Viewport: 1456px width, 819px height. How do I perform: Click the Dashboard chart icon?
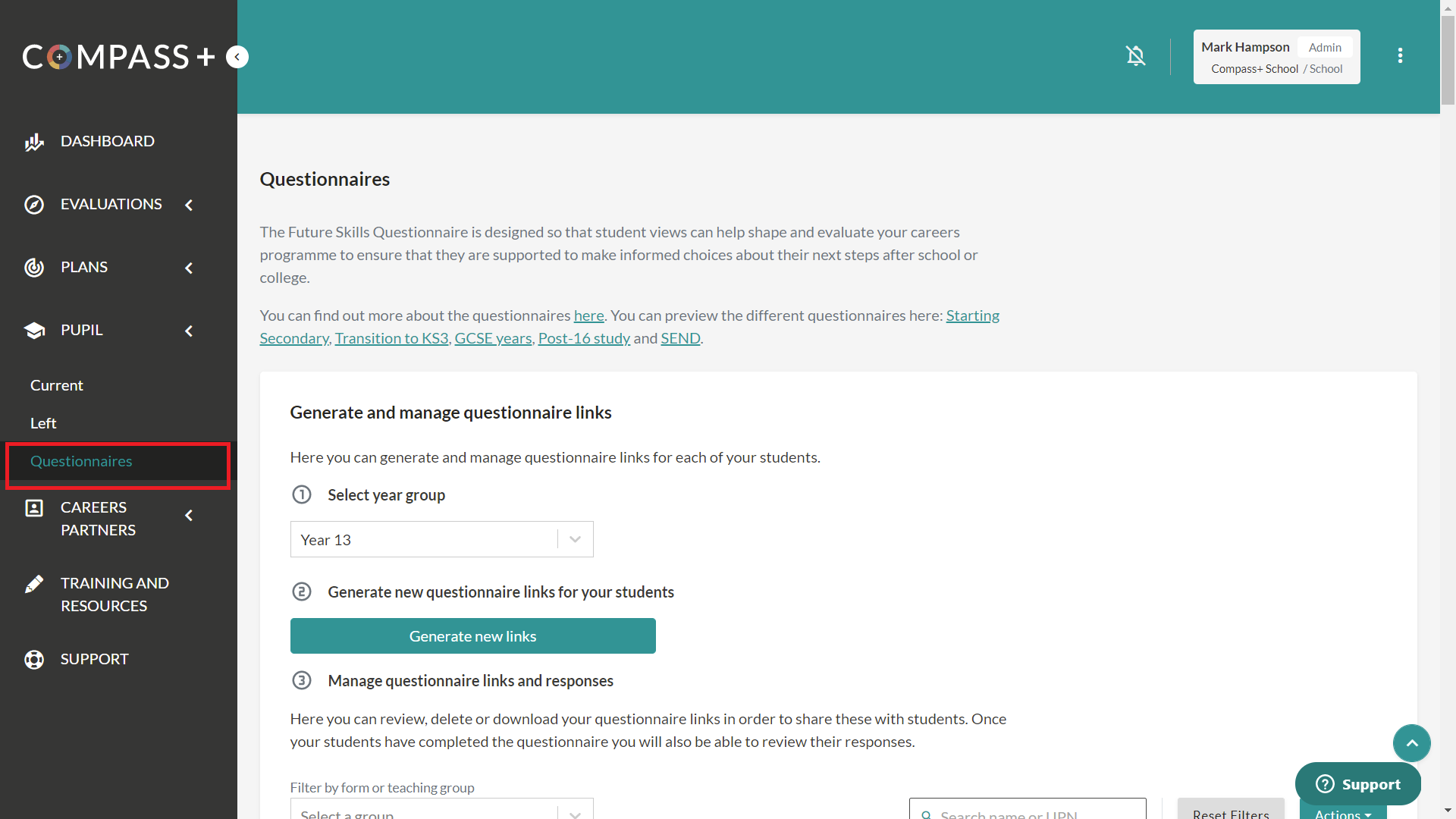tap(34, 142)
